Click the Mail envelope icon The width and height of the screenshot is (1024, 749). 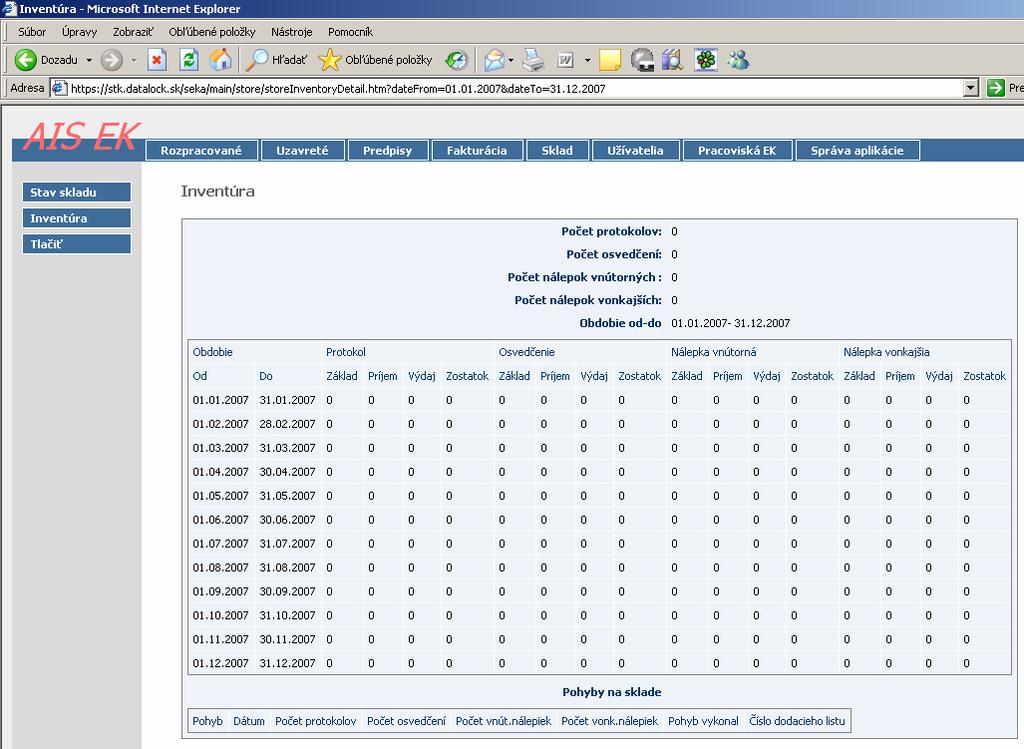click(x=494, y=60)
